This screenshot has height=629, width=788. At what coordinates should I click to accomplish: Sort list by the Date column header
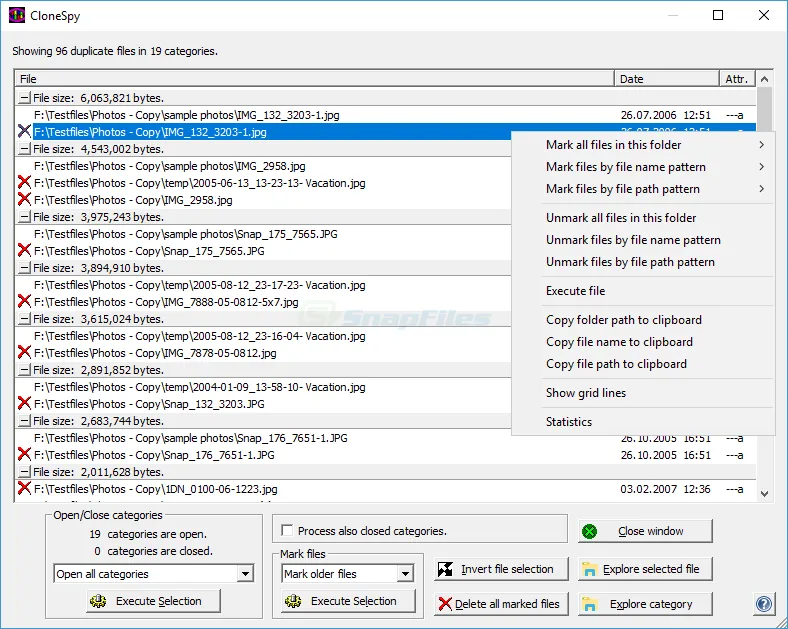(667, 79)
